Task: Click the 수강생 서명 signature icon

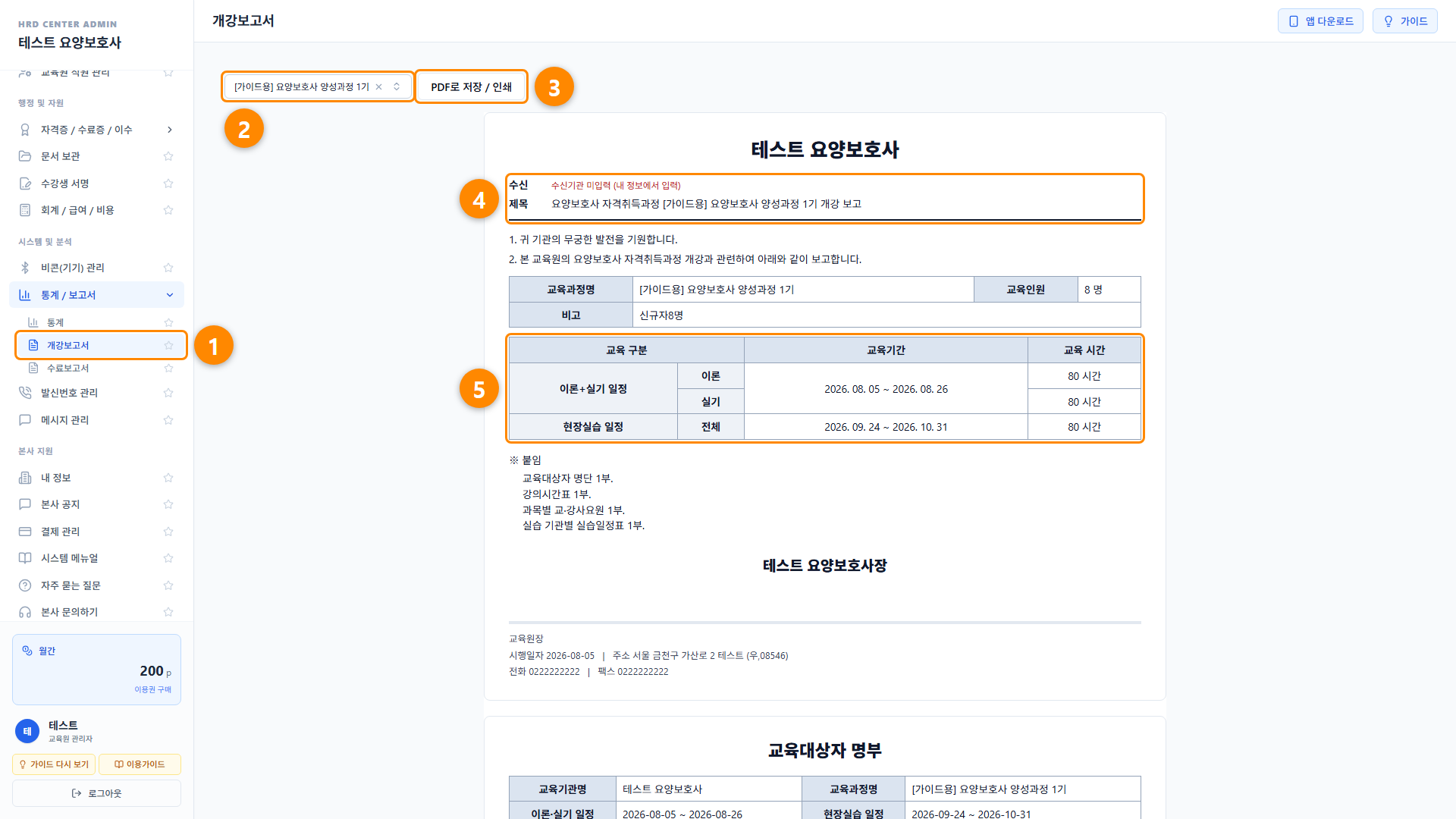Action: tap(25, 184)
